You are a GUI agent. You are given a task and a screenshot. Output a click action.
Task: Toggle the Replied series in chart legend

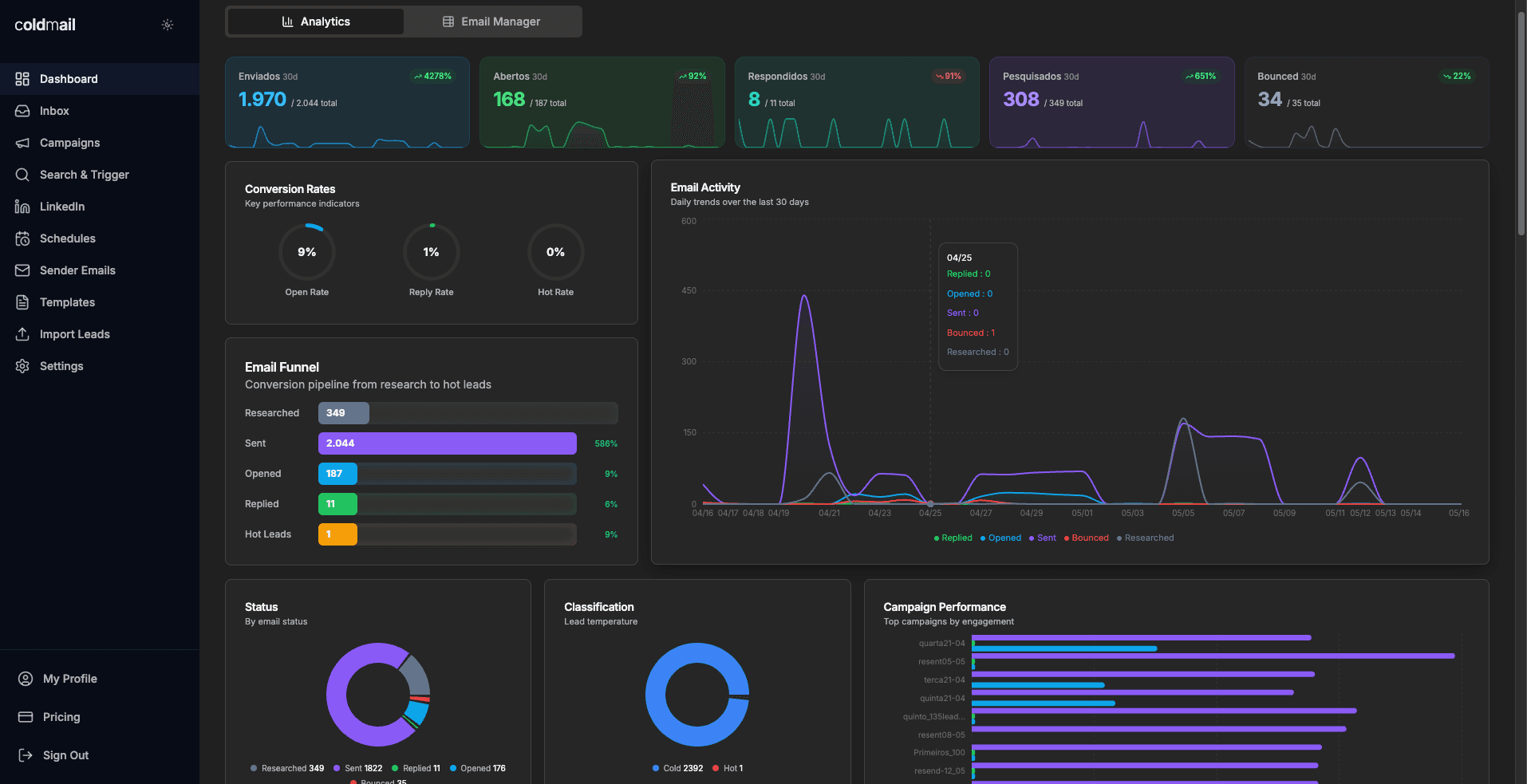[x=953, y=538]
